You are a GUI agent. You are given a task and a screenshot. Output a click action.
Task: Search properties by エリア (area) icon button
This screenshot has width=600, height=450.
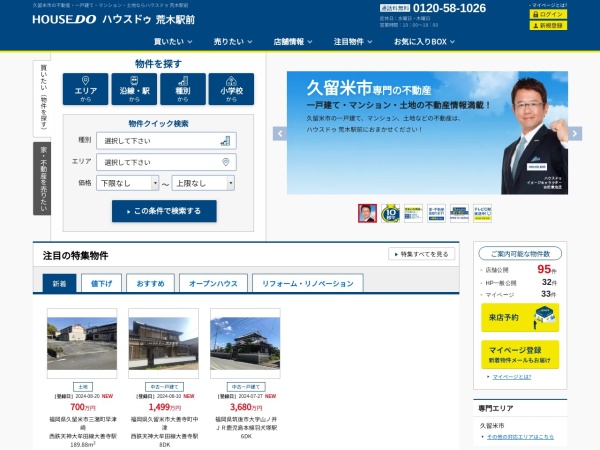click(85, 89)
